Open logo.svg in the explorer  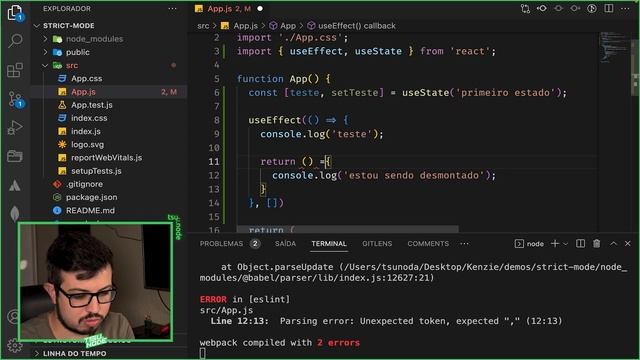[x=87, y=144]
